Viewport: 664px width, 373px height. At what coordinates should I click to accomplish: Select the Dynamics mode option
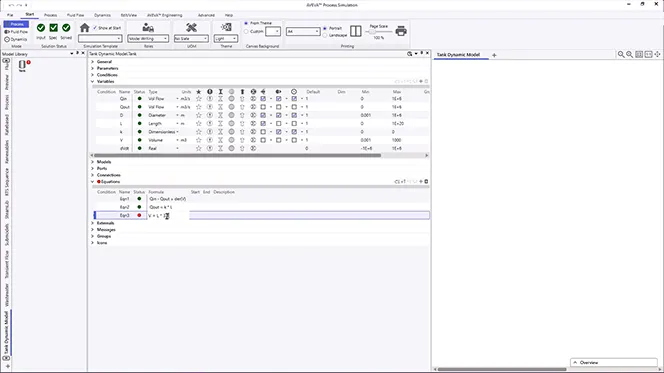coord(16,39)
